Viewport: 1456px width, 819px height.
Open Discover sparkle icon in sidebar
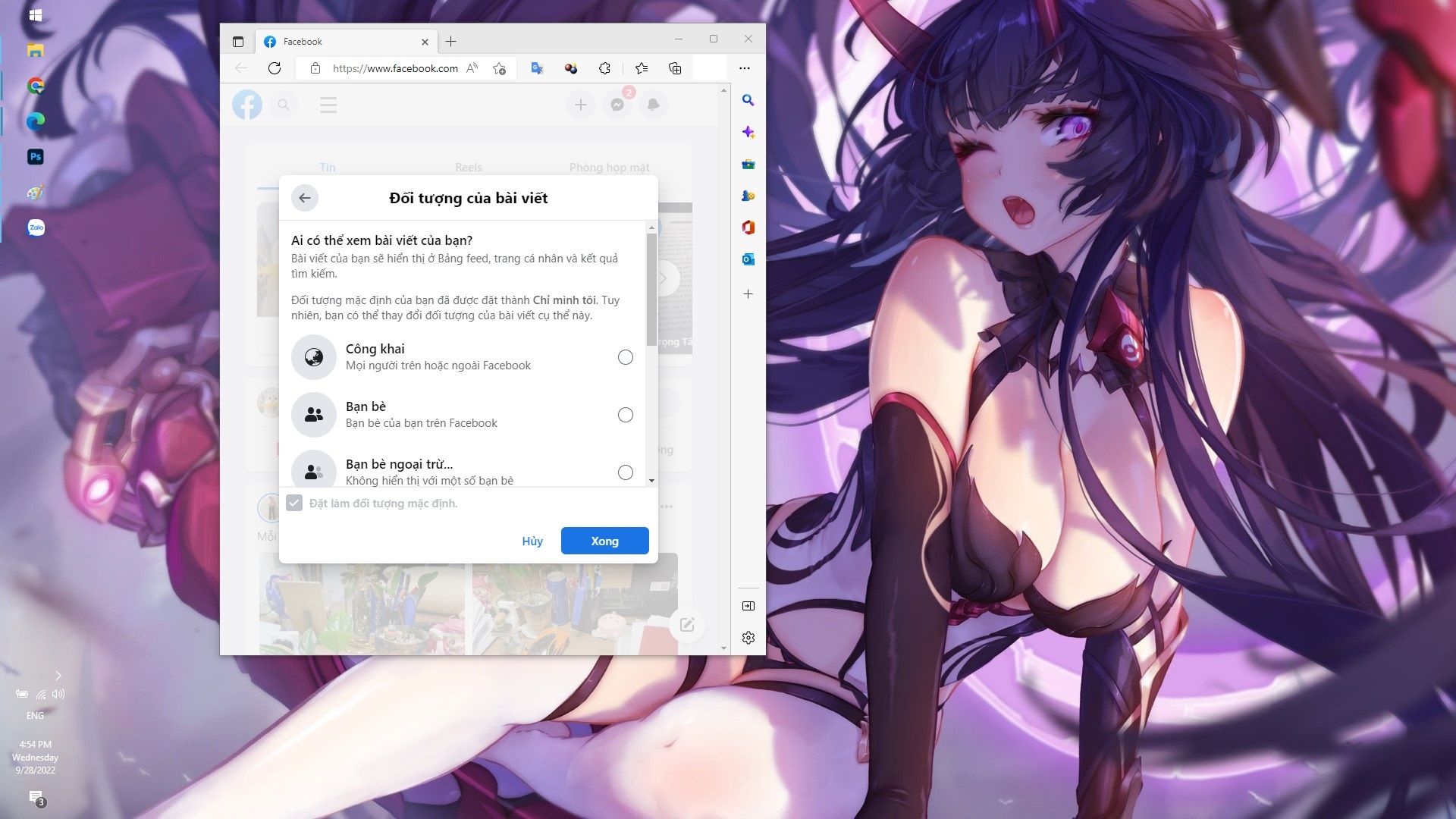click(748, 132)
